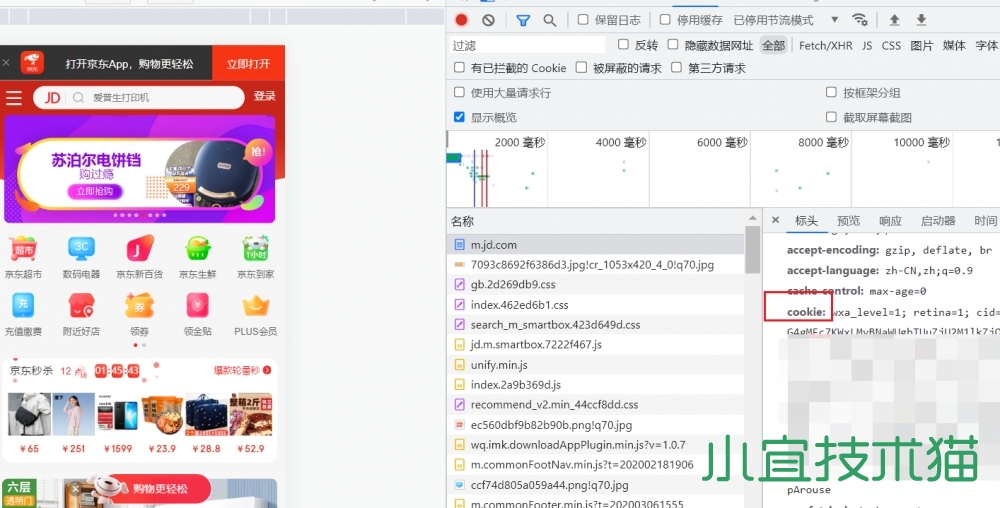Open the 附近好店 category icon

point(81,306)
